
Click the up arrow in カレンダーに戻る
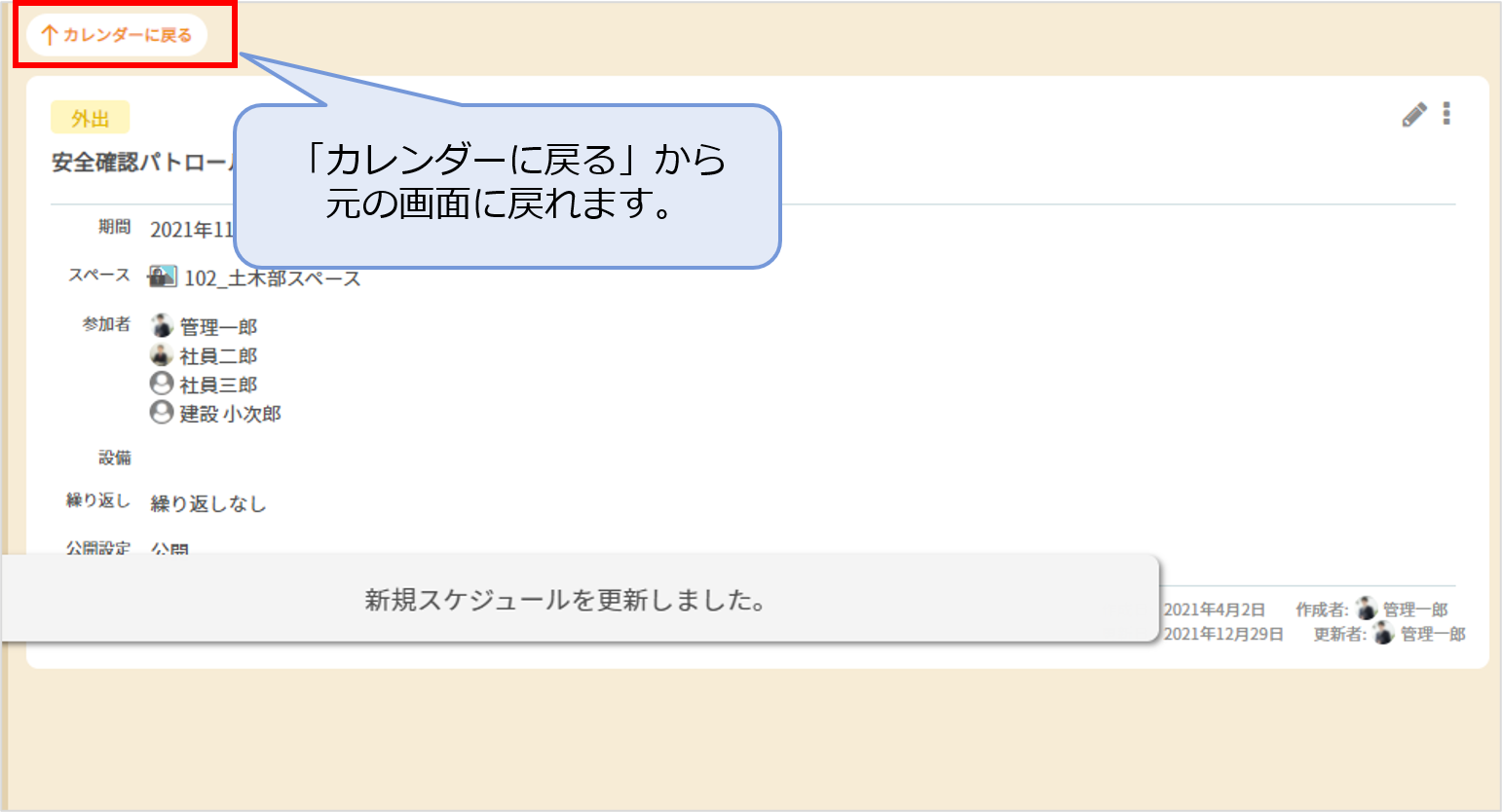49,35
